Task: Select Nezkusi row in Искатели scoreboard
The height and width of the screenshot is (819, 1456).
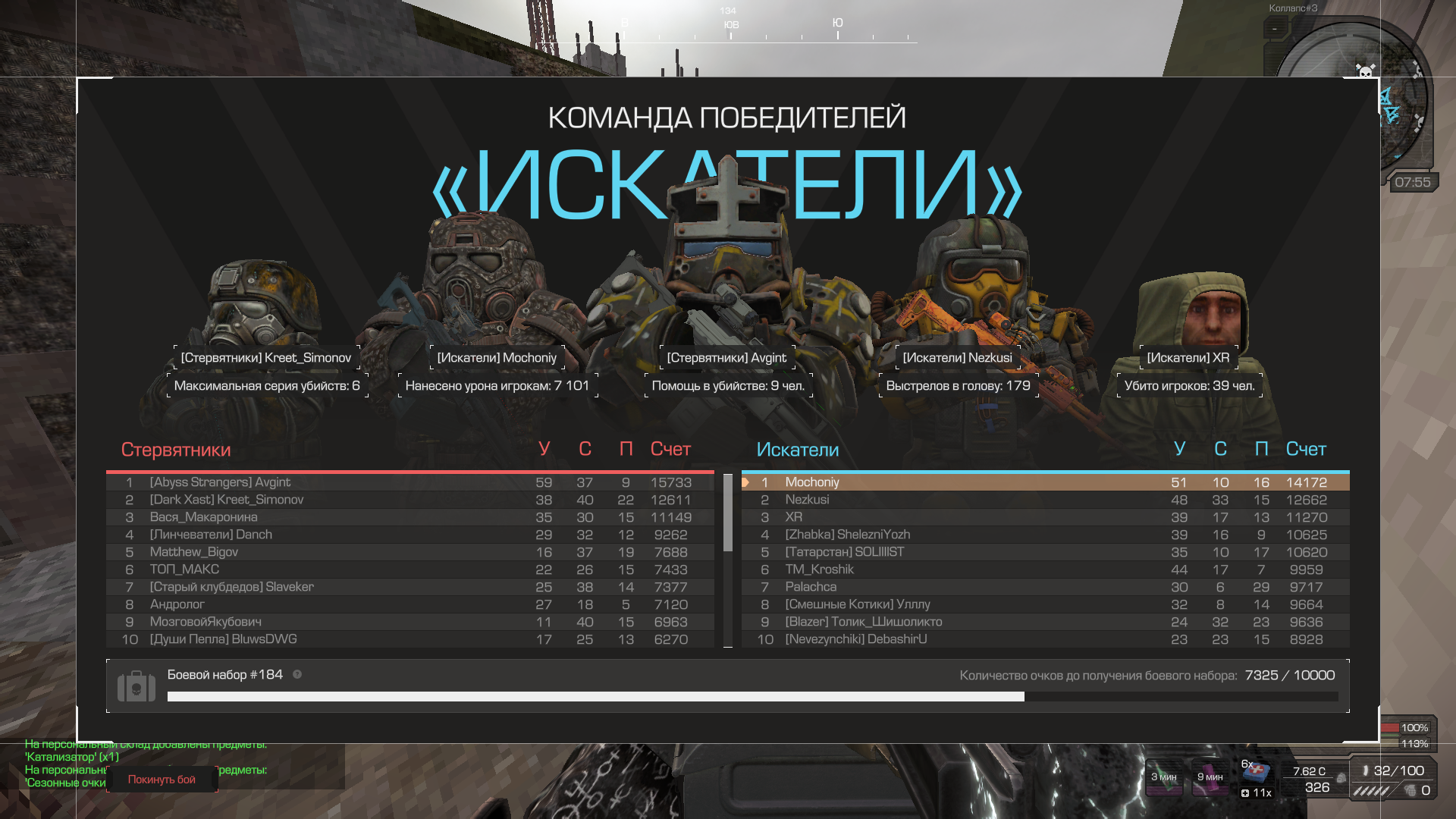Action: 1046,500
